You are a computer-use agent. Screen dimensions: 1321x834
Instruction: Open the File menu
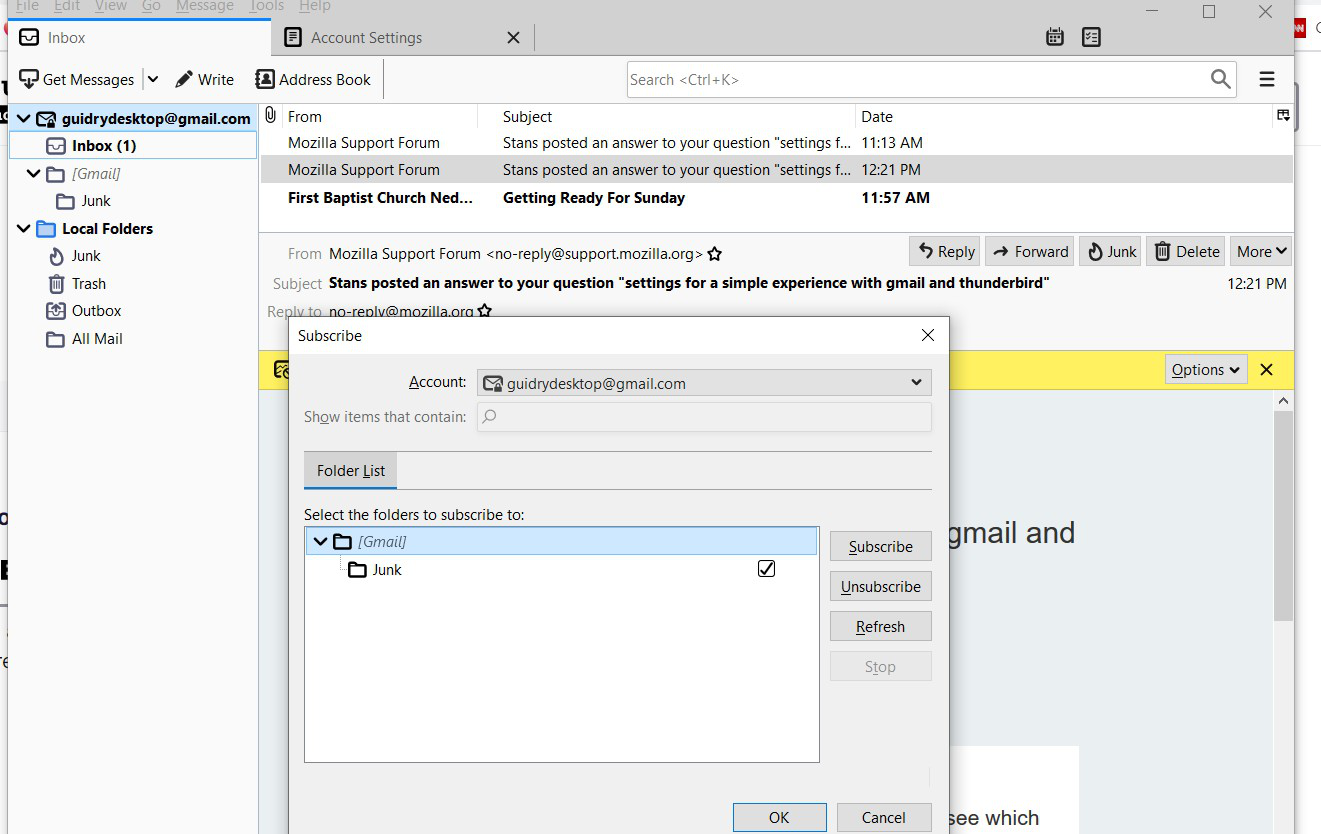27,6
